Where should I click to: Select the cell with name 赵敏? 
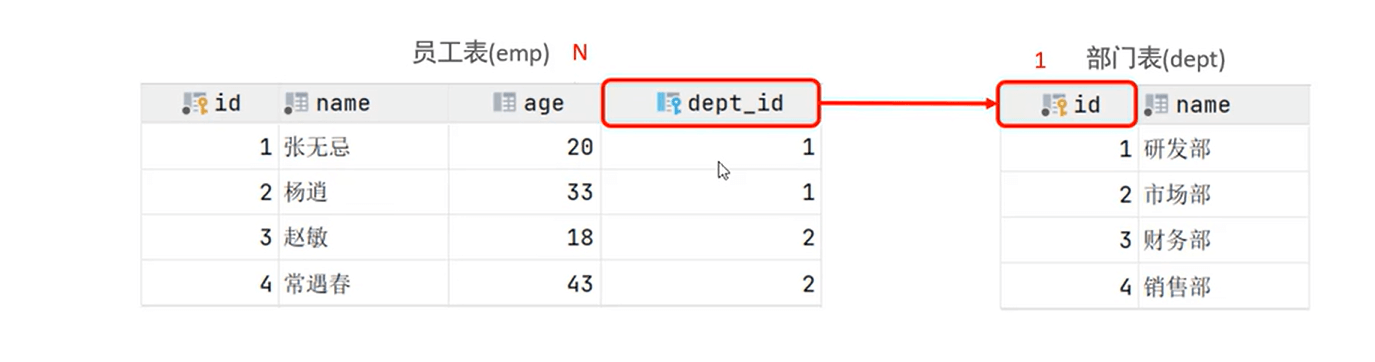tap(364, 238)
